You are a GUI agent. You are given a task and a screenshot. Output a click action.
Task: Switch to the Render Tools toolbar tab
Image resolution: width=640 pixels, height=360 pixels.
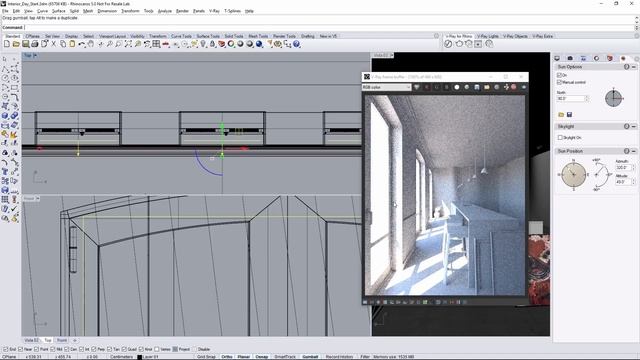pyautogui.click(x=284, y=36)
